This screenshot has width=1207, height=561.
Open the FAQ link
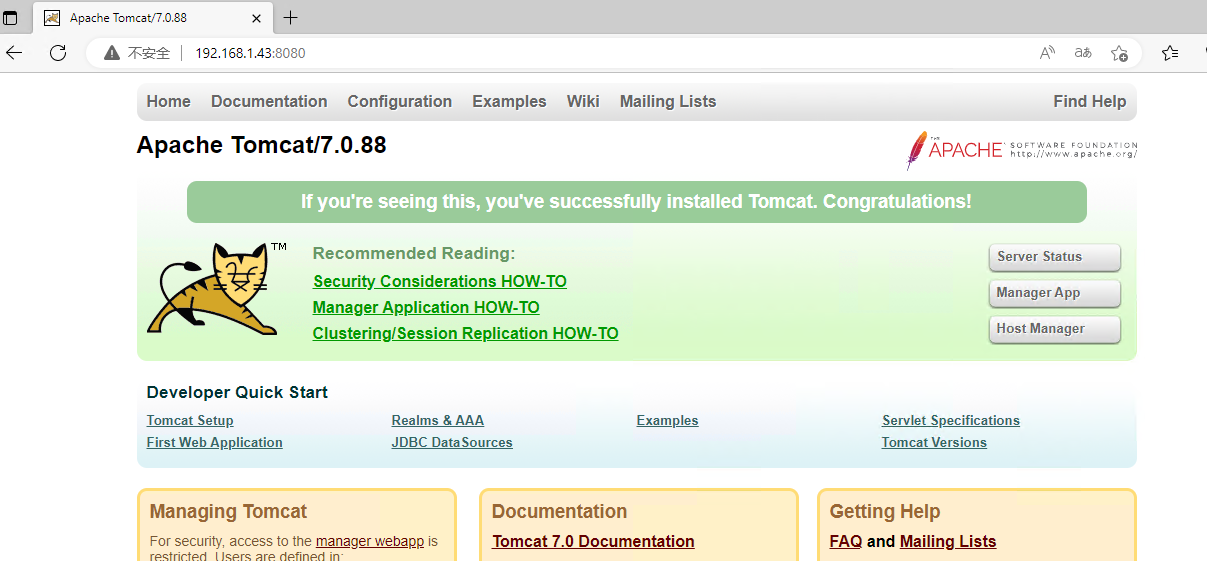pyautogui.click(x=846, y=541)
